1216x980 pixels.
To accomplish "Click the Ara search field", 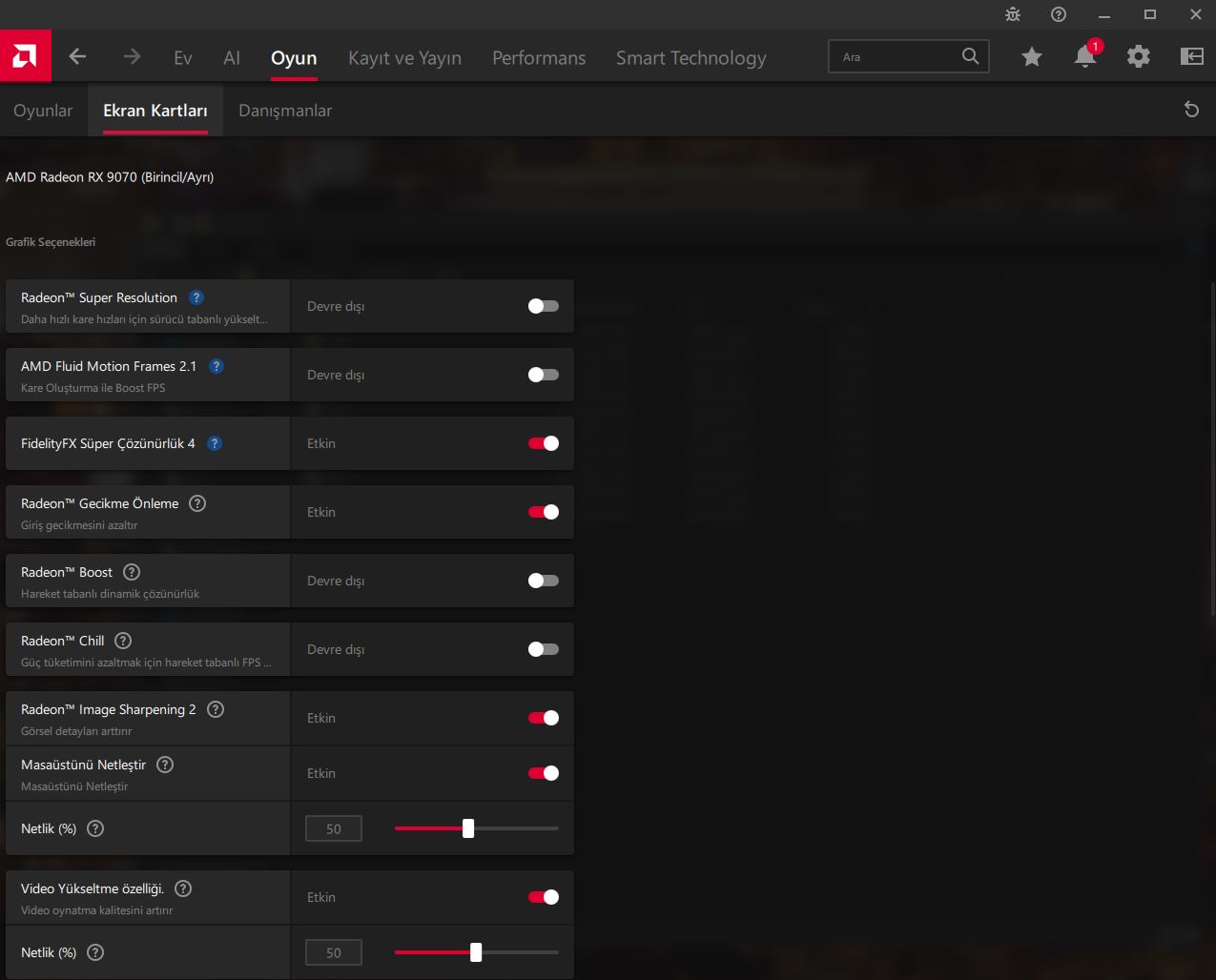I will (x=897, y=57).
